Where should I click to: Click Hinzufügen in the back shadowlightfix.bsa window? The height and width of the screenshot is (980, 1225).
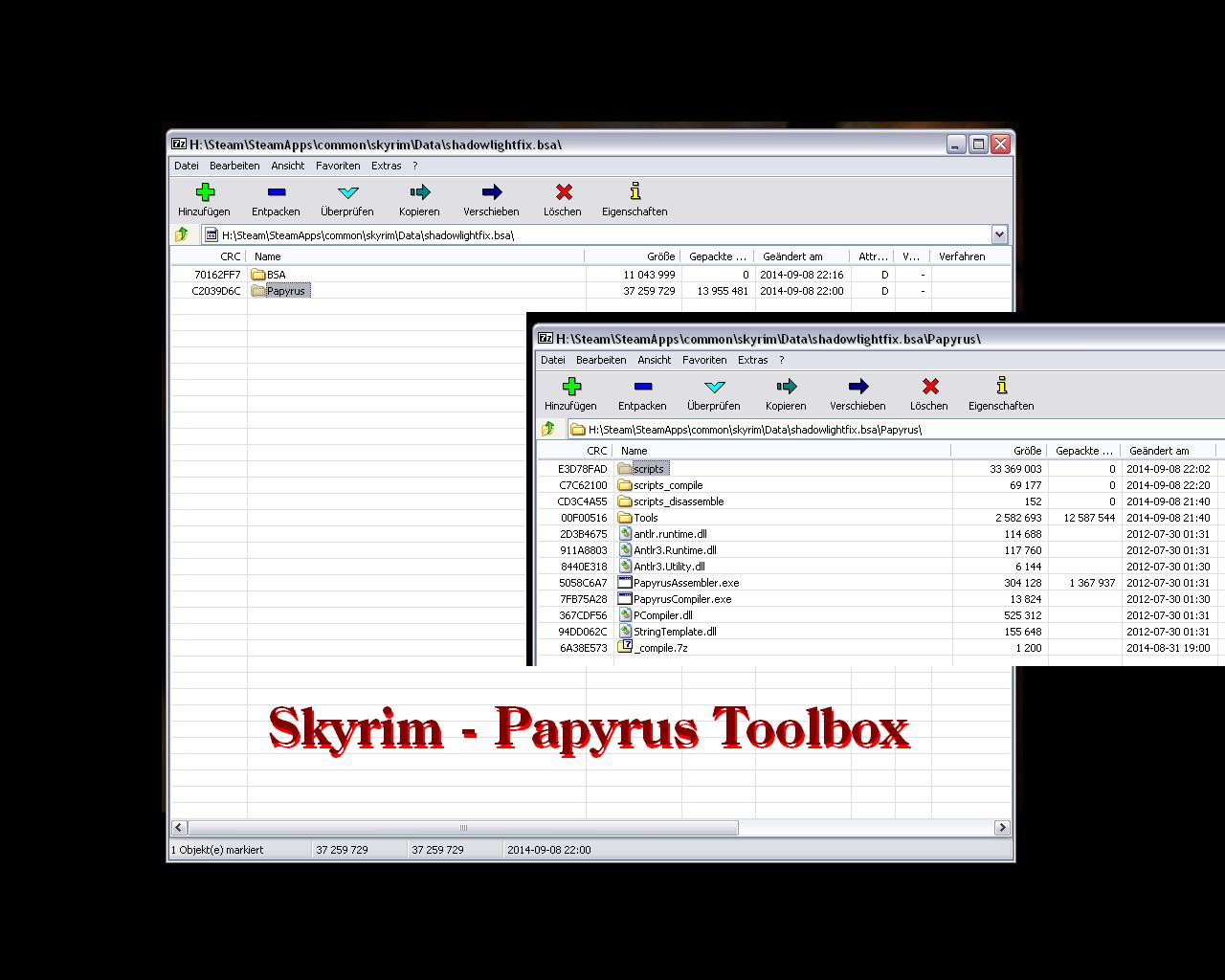tap(204, 200)
